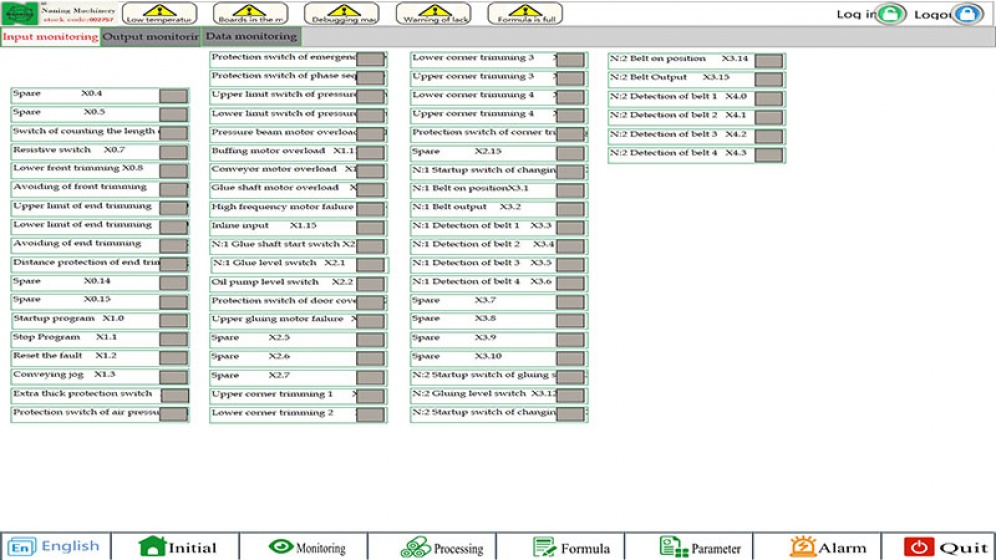
Task: Open the Parameter settings page
Action: pos(700,547)
